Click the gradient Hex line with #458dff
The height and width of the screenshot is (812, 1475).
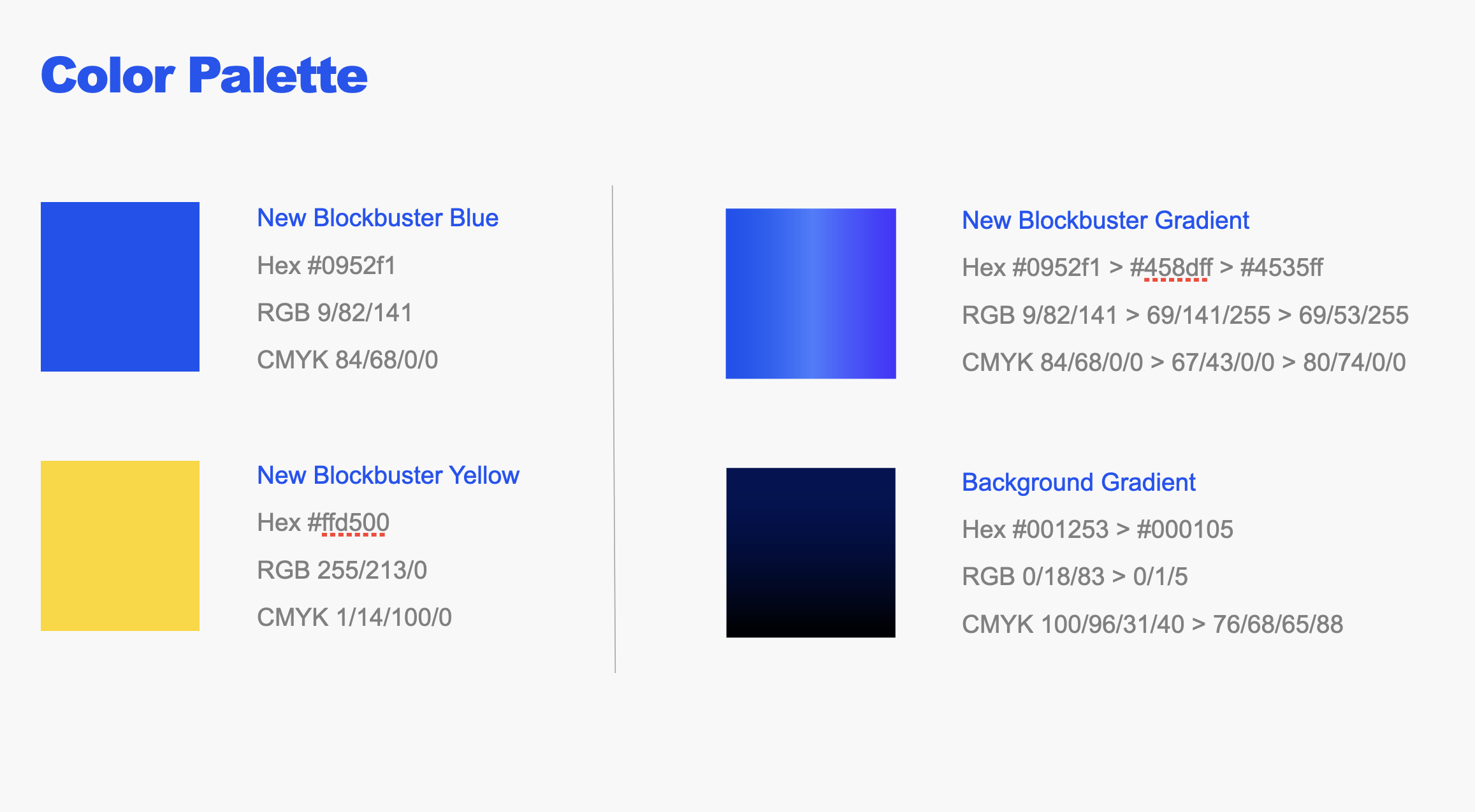point(1142,268)
